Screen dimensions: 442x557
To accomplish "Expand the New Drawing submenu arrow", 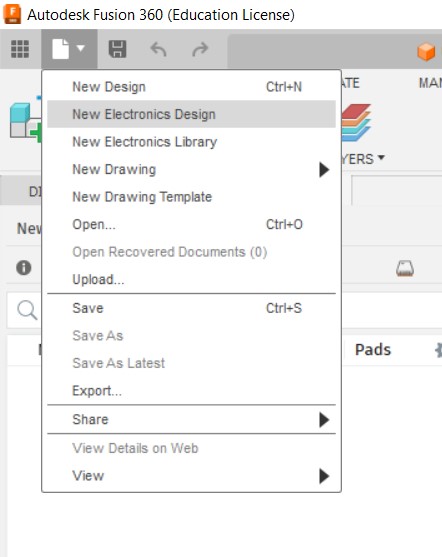I will point(324,169).
